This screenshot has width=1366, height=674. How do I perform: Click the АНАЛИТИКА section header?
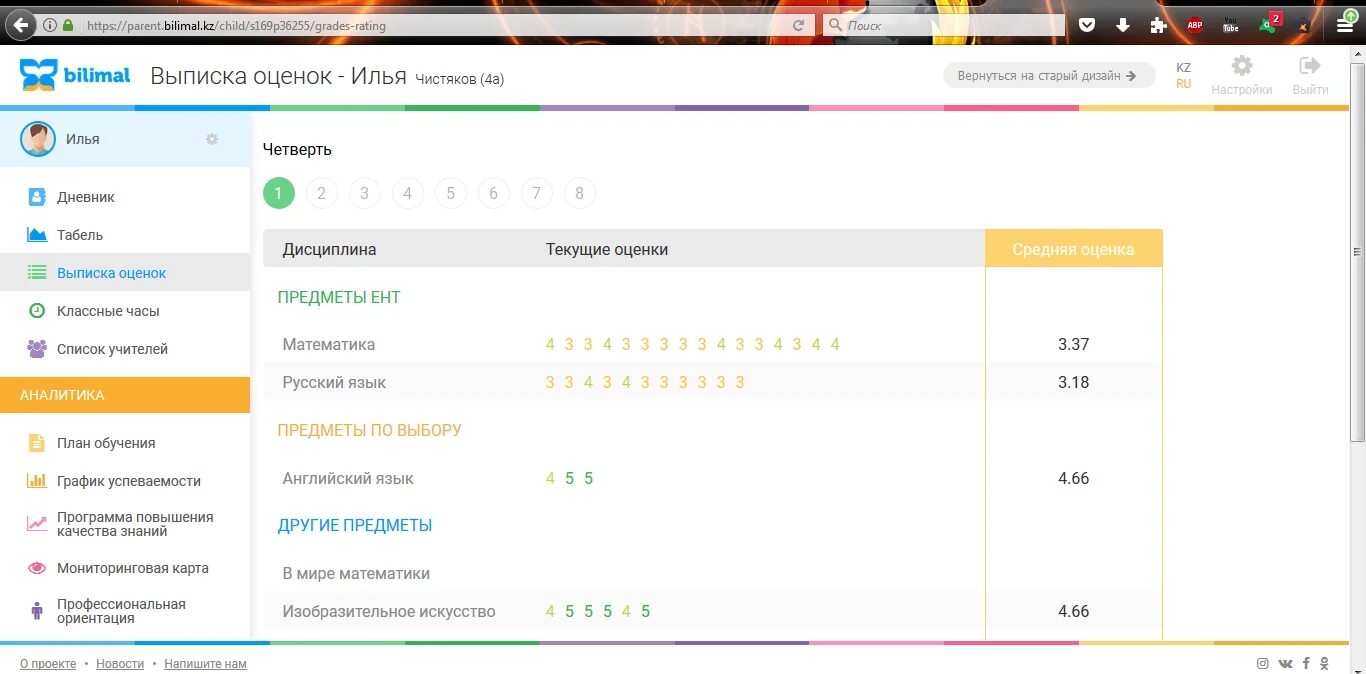[x=125, y=395]
